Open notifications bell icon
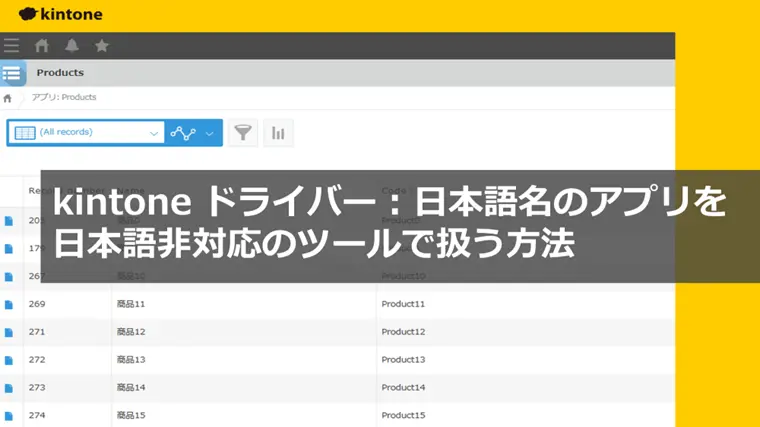Image resolution: width=760 pixels, height=427 pixels. (72, 46)
